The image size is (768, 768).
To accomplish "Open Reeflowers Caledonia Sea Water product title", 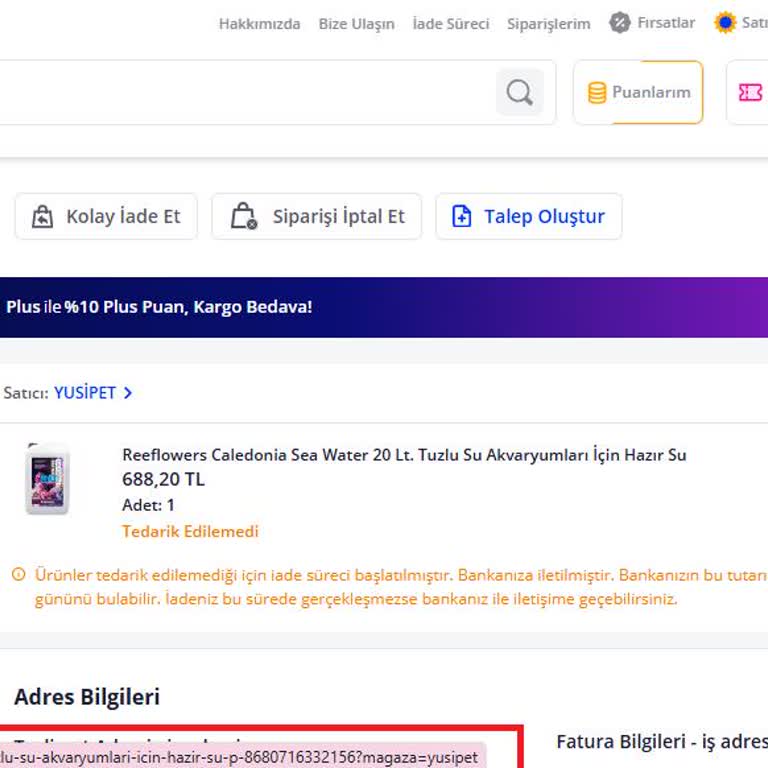I will (404, 455).
